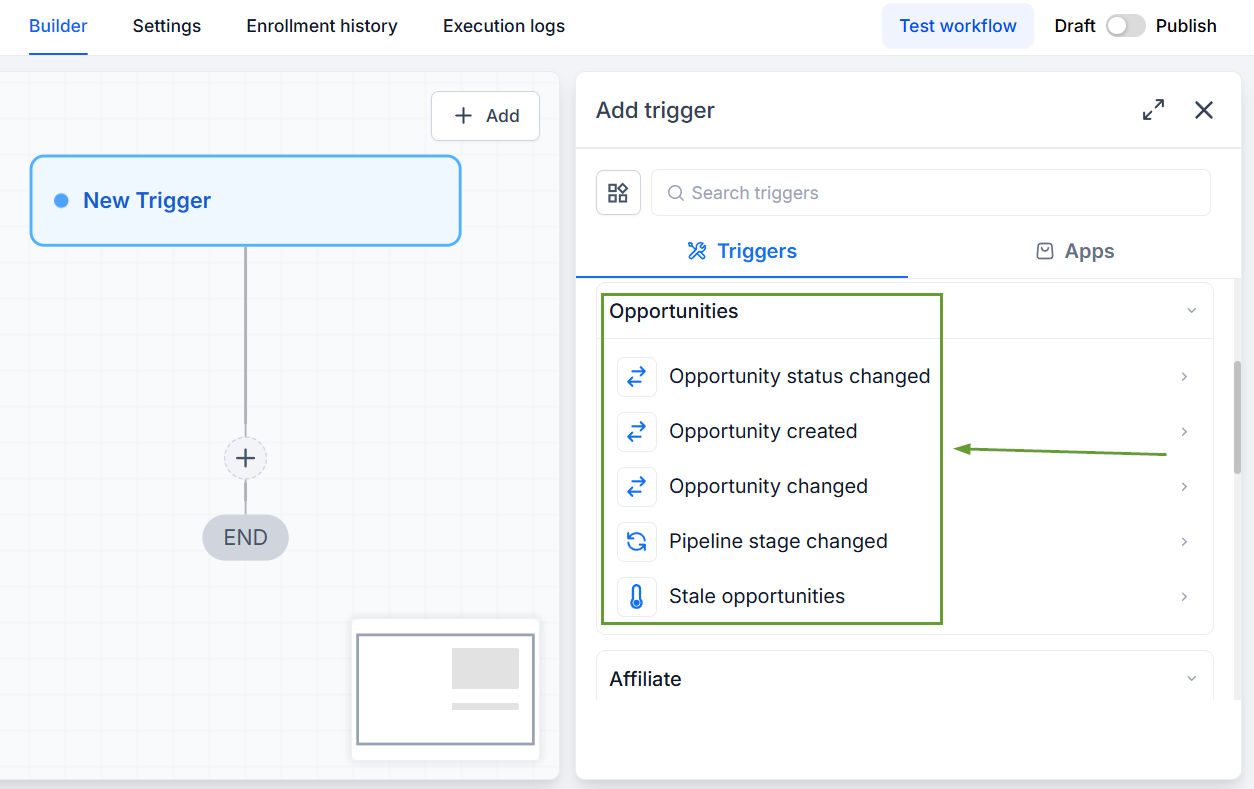Click the Opportunity status changed icon
This screenshot has height=789, width=1254.
pyautogui.click(x=637, y=377)
